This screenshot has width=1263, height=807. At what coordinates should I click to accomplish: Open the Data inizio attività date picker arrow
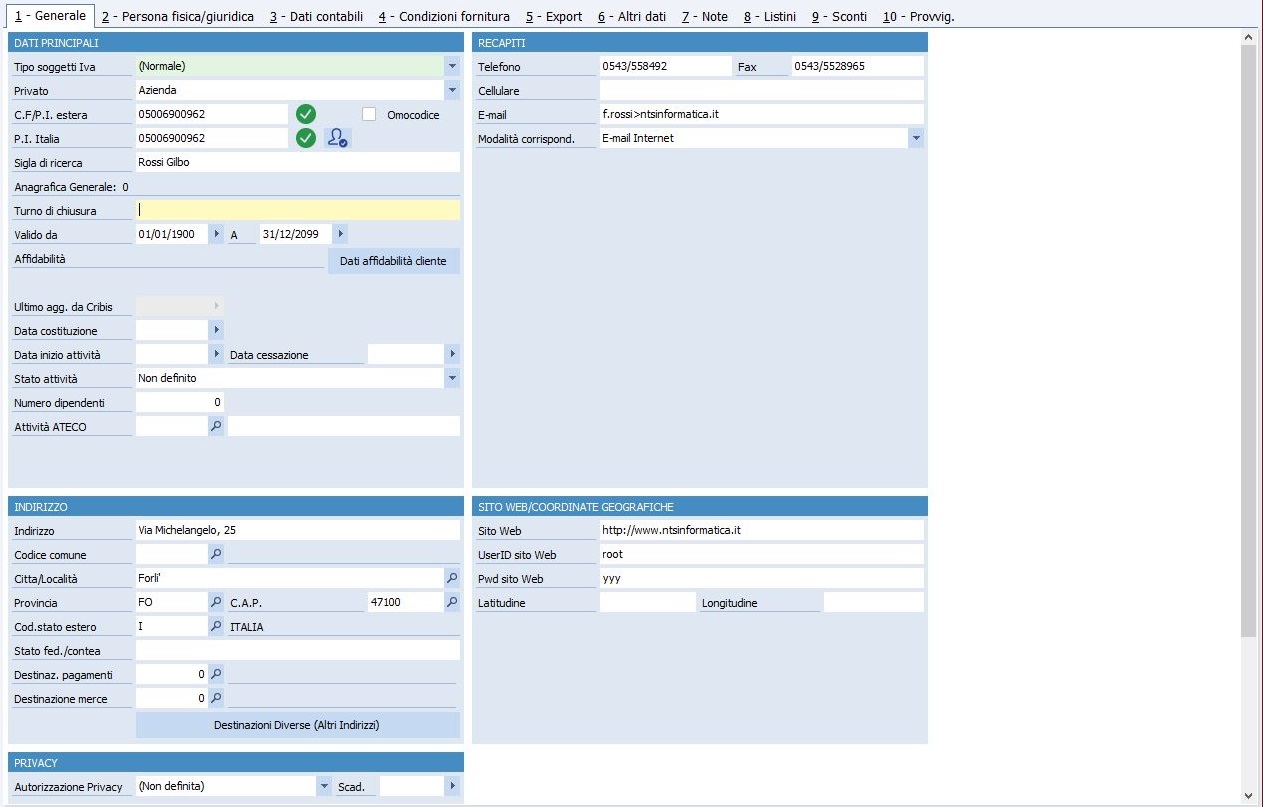(216, 355)
